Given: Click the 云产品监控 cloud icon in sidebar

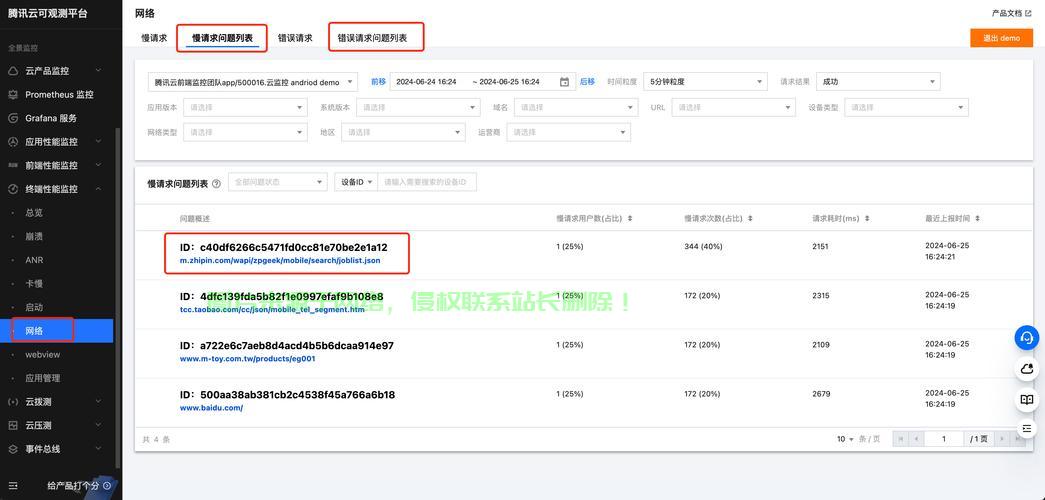Looking at the screenshot, I should (x=13, y=71).
